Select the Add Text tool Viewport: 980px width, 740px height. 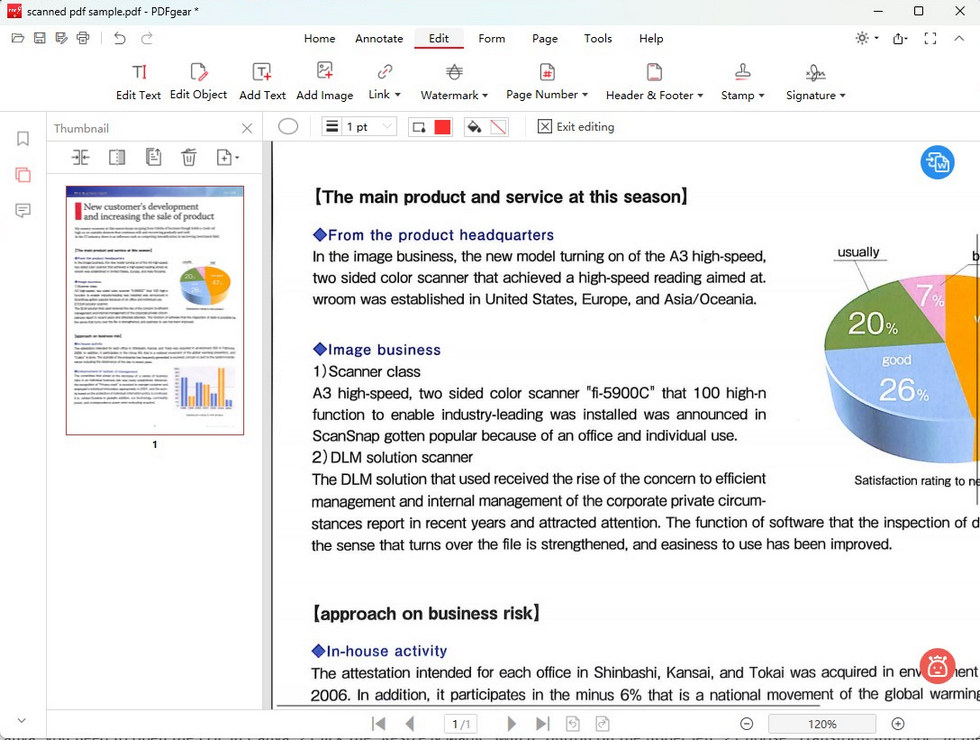[x=262, y=80]
